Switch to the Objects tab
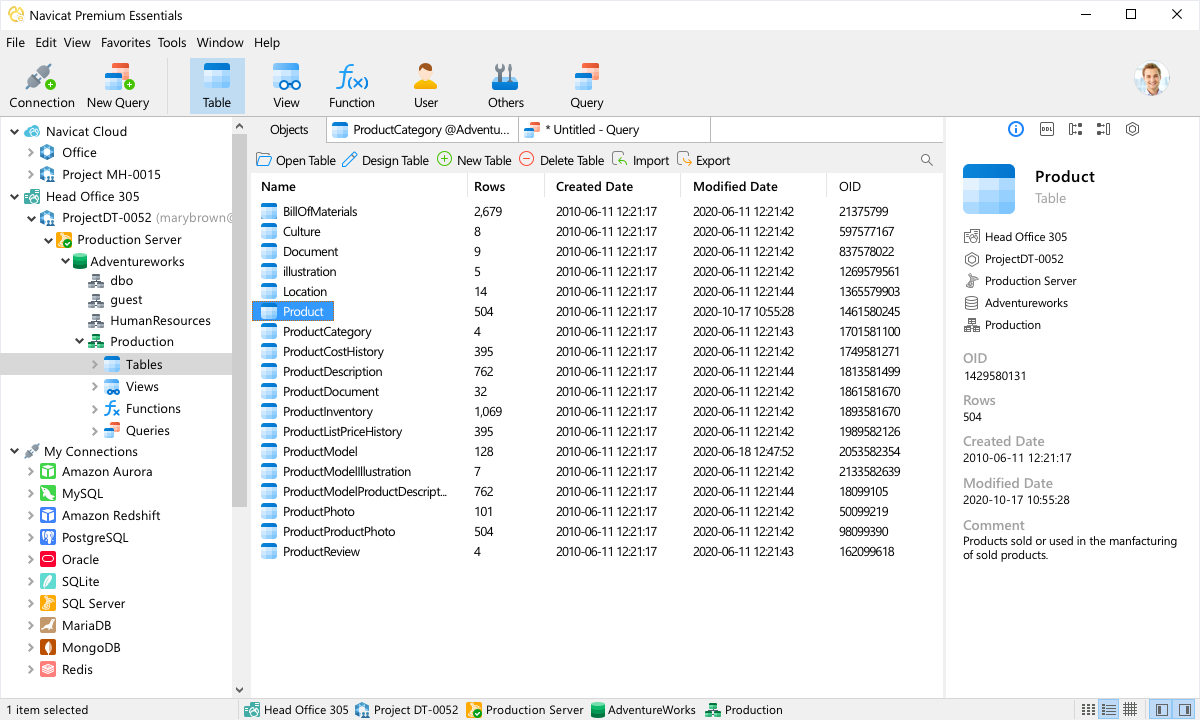This screenshot has width=1200, height=720. pos(289,130)
